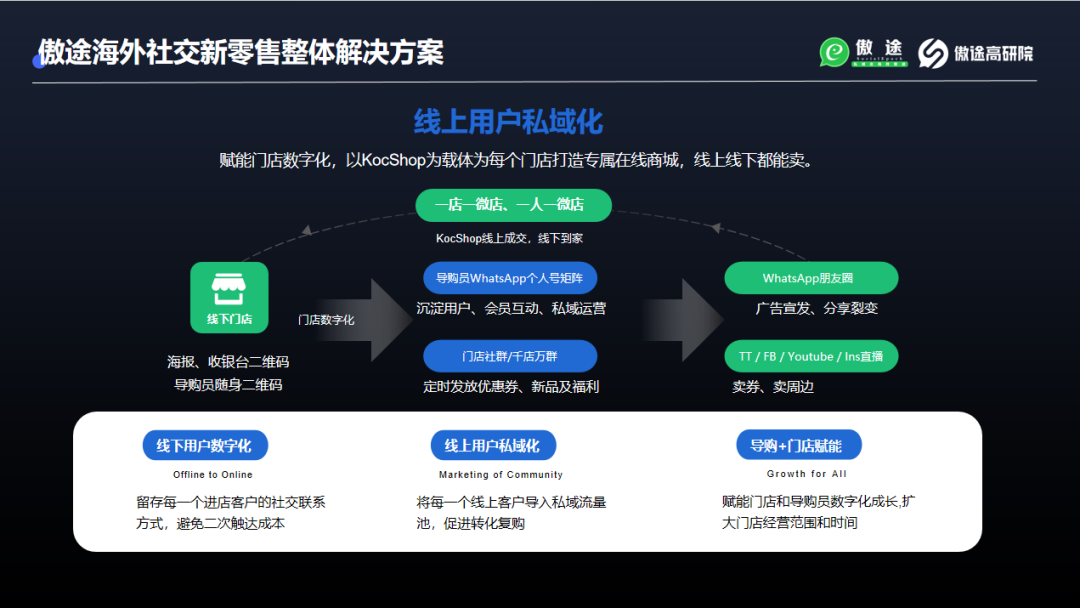Screen dimensions: 1080x608
Task: Select the WhatsApp朋友圈 green pill
Action: (811, 278)
